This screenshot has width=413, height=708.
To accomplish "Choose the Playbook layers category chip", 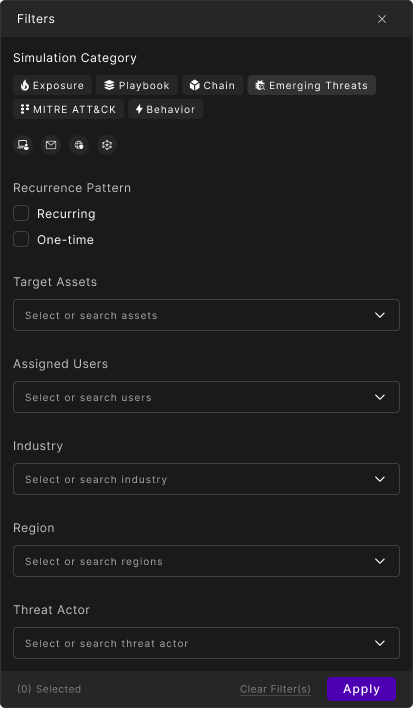I will (x=137, y=85).
